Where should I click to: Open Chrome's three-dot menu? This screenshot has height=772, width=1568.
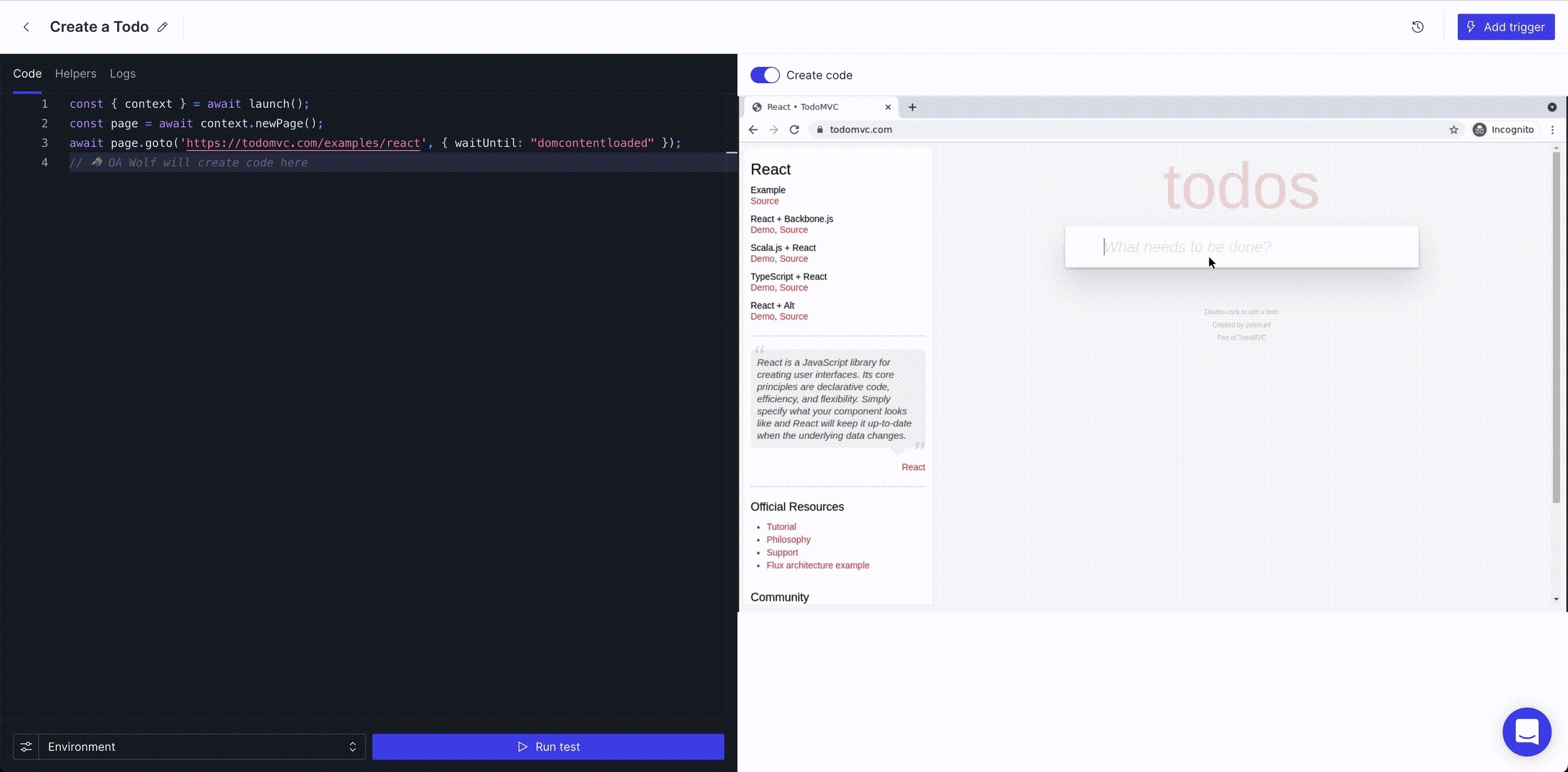tap(1552, 130)
